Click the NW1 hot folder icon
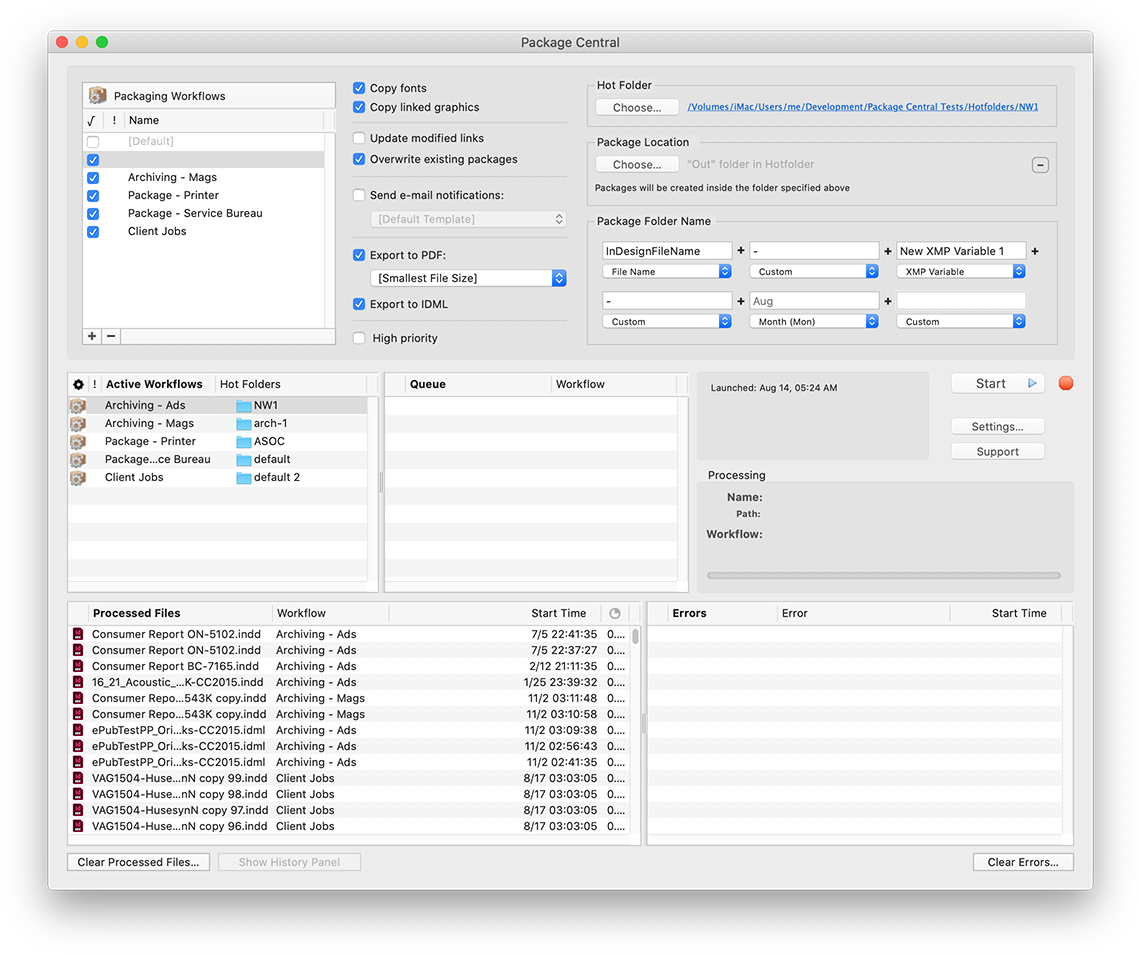Screen dimensions: 1141x957 tap(244, 406)
